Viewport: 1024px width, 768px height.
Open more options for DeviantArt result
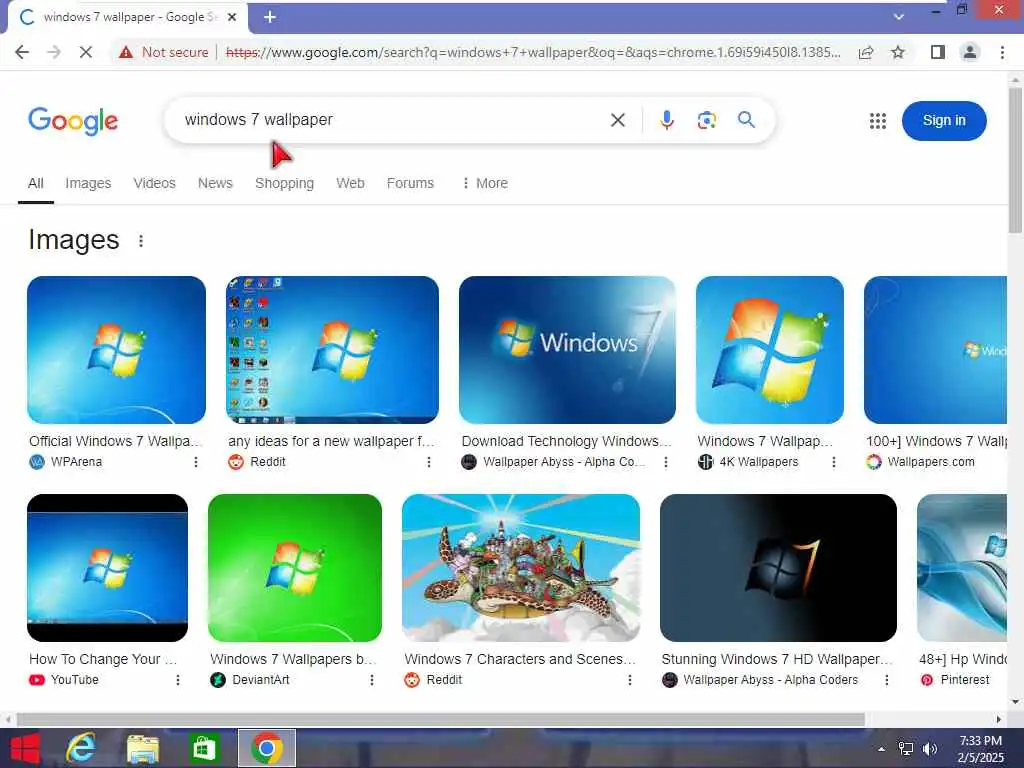coord(372,680)
